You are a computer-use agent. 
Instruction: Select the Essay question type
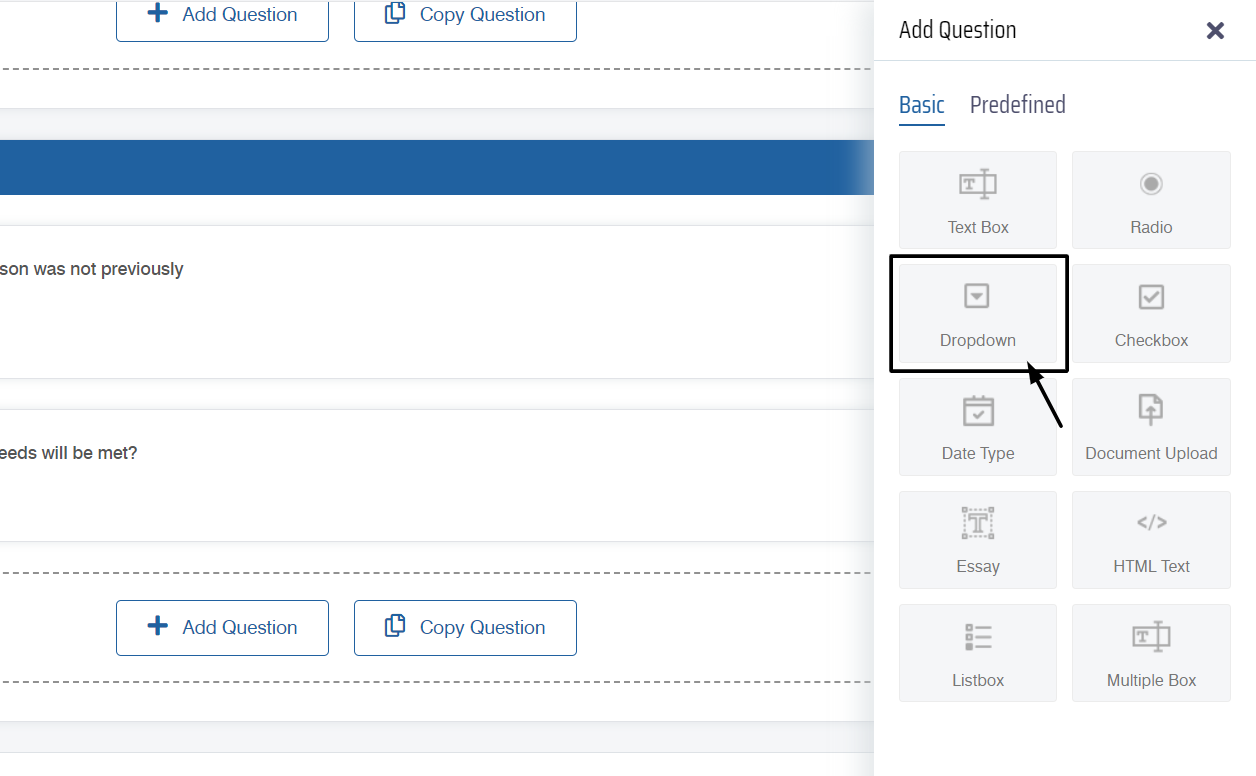(x=977, y=539)
